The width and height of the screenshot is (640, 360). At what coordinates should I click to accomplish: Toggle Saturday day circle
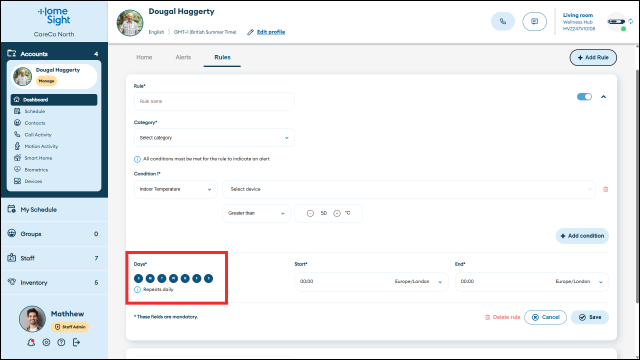(208, 278)
